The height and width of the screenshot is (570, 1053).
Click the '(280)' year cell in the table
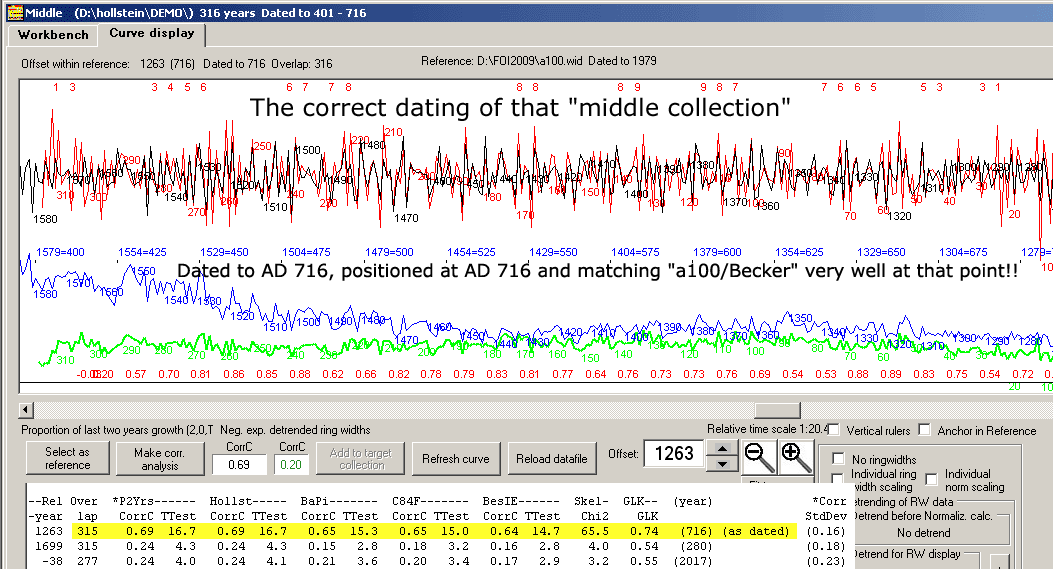click(696, 546)
